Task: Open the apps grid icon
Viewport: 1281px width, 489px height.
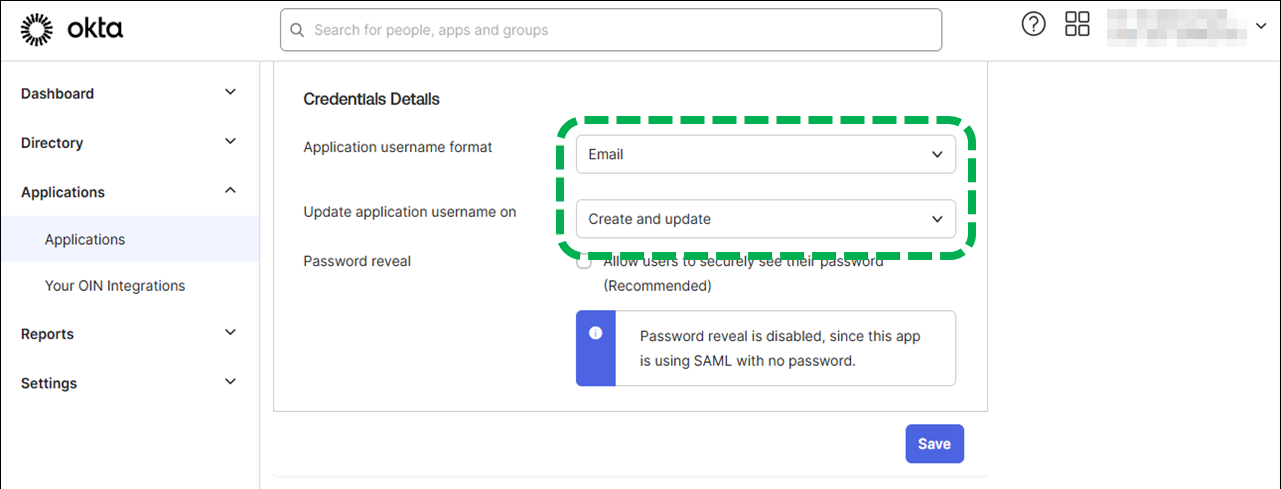Action: [1077, 25]
